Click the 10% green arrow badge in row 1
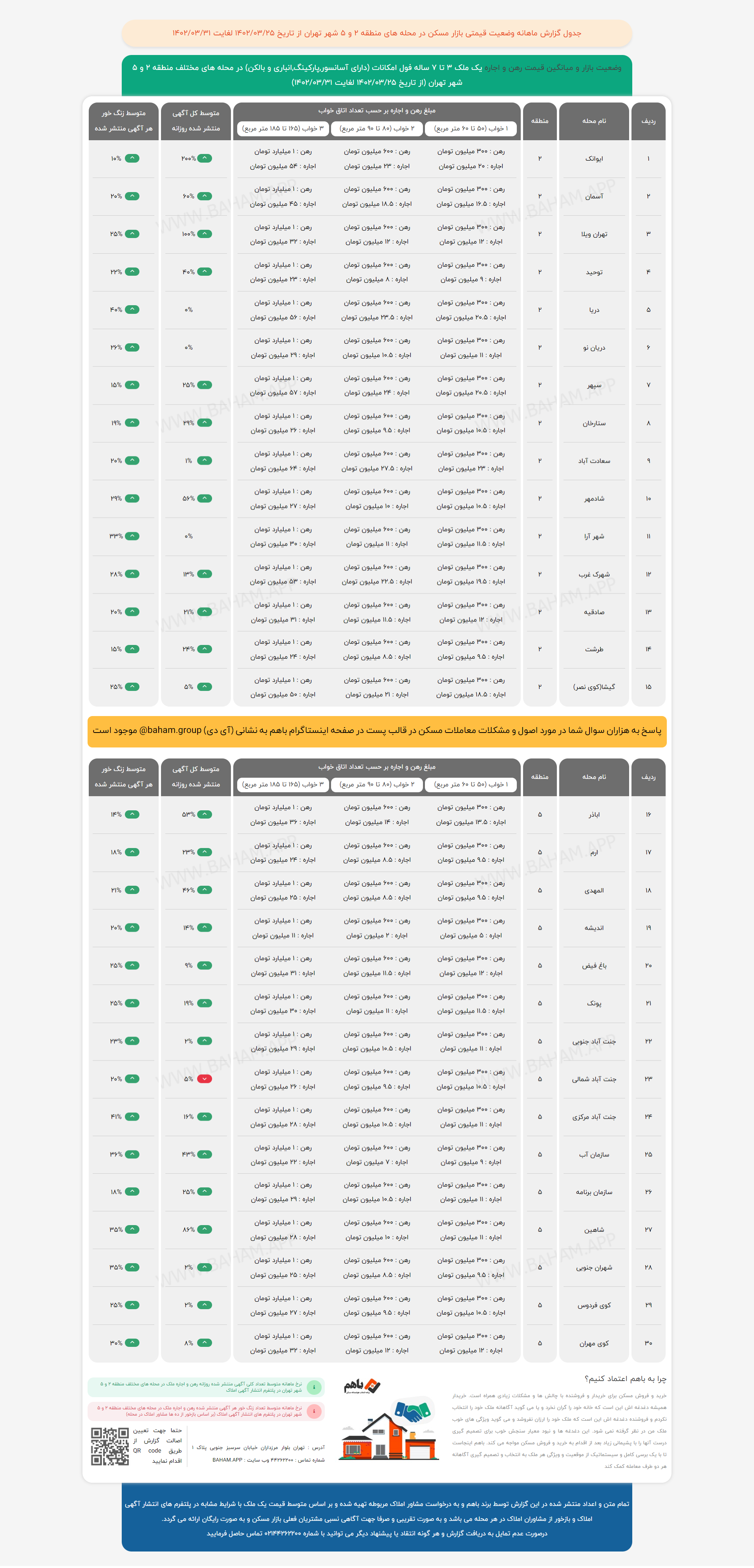 (132, 158)
